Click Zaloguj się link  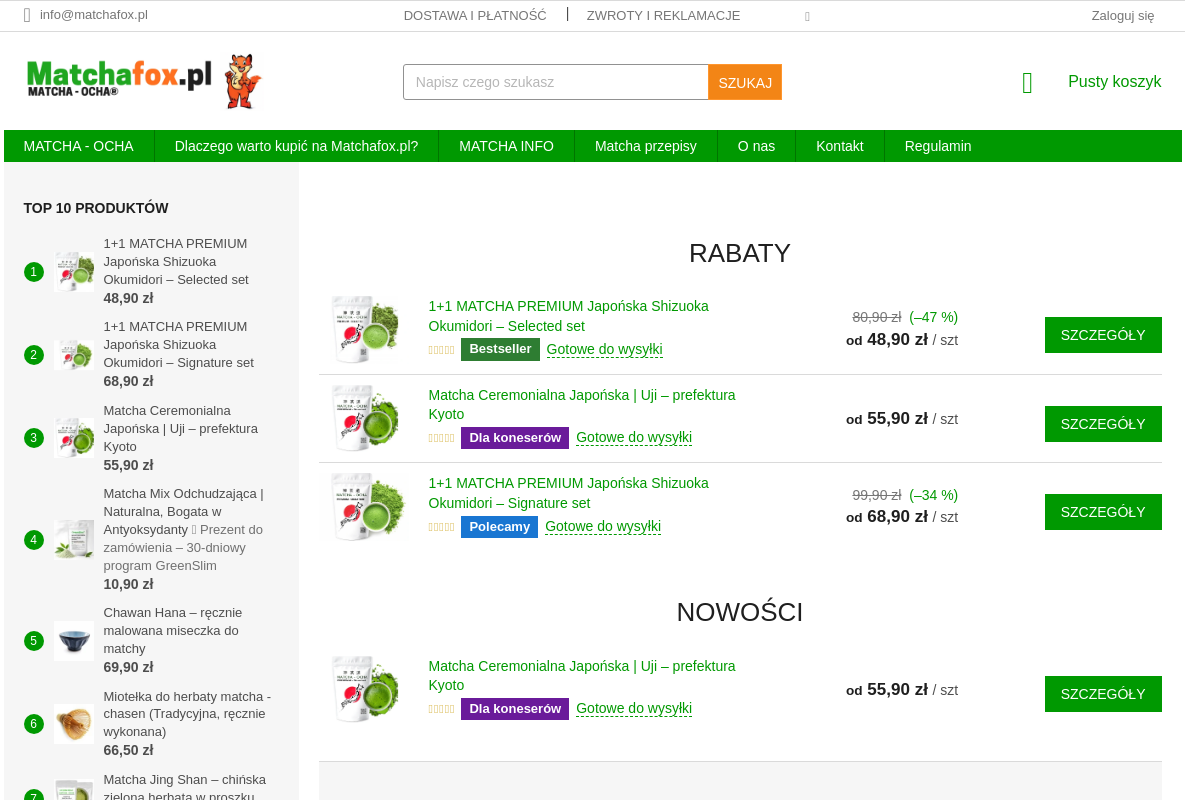pos(1123,15)
